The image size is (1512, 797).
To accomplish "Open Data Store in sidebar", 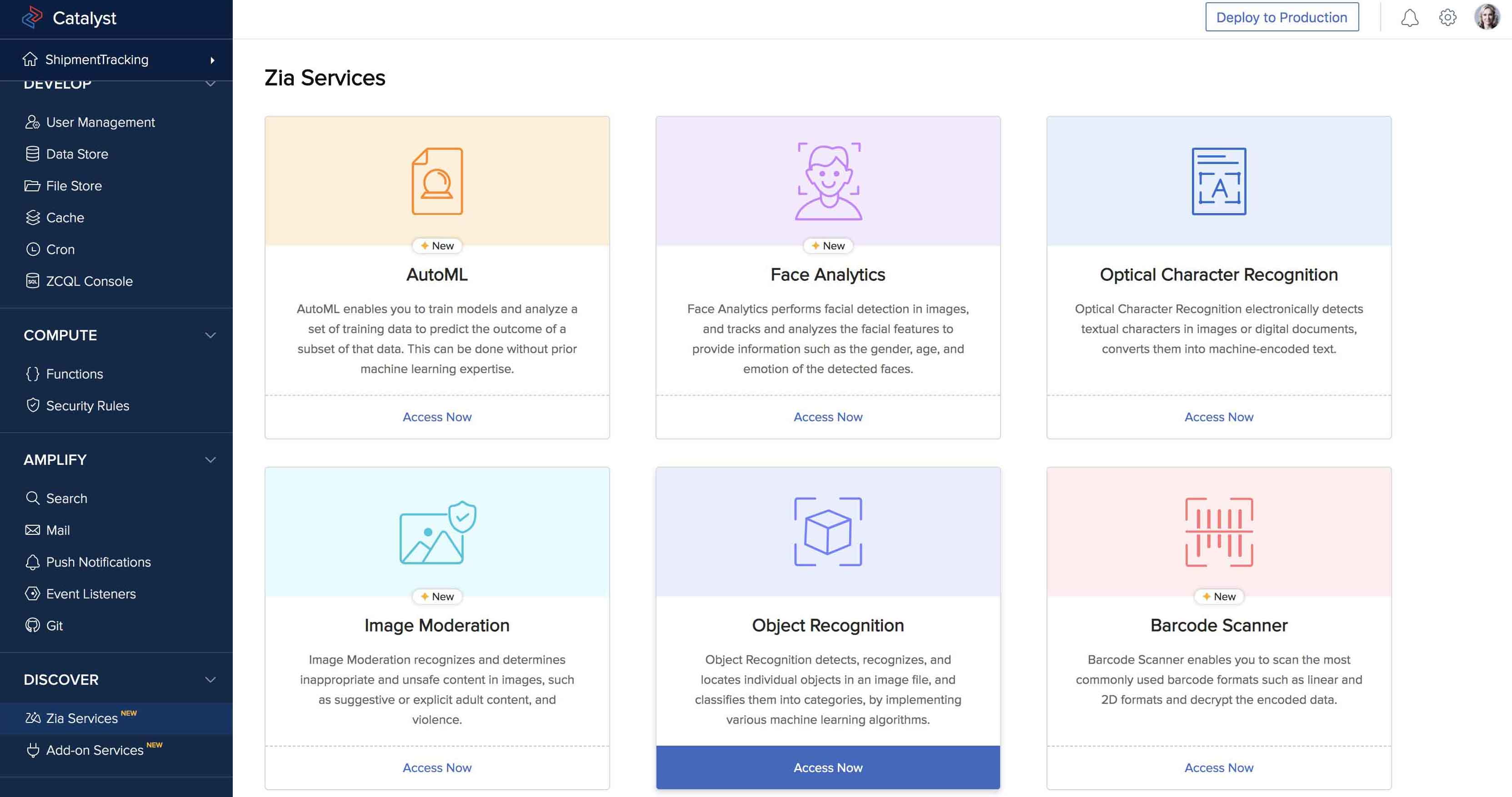I will point(77,154).
